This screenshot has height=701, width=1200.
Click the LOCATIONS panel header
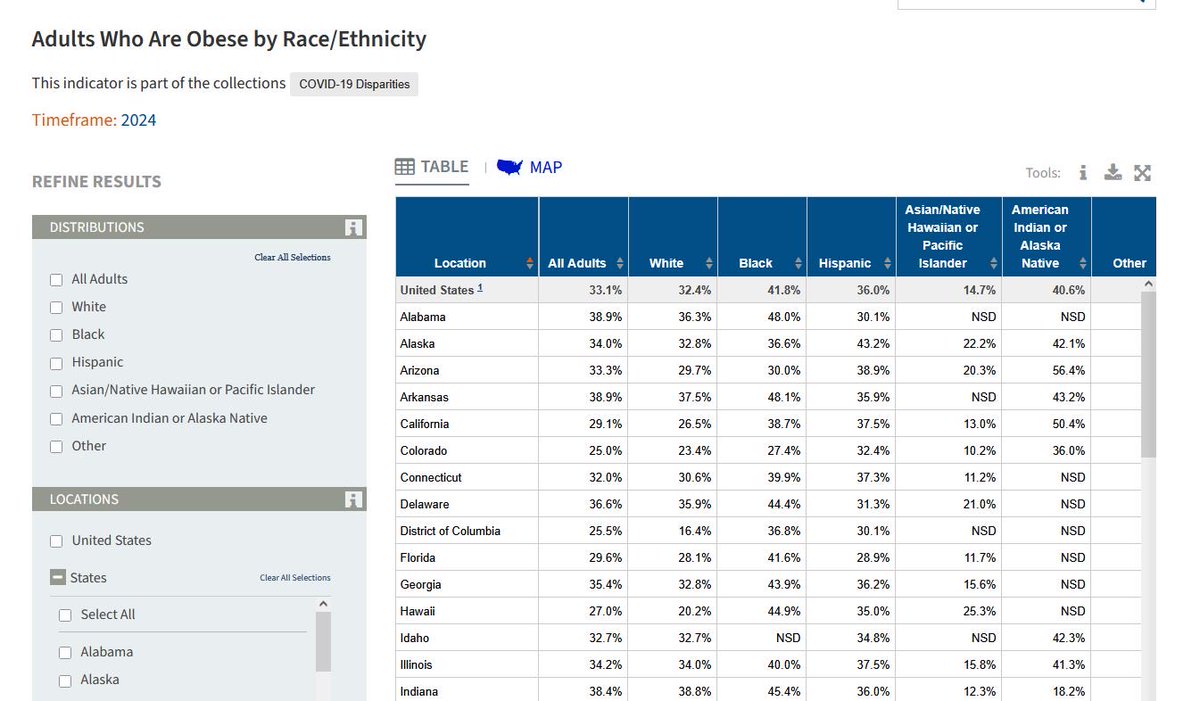click(x=199, y=499)
